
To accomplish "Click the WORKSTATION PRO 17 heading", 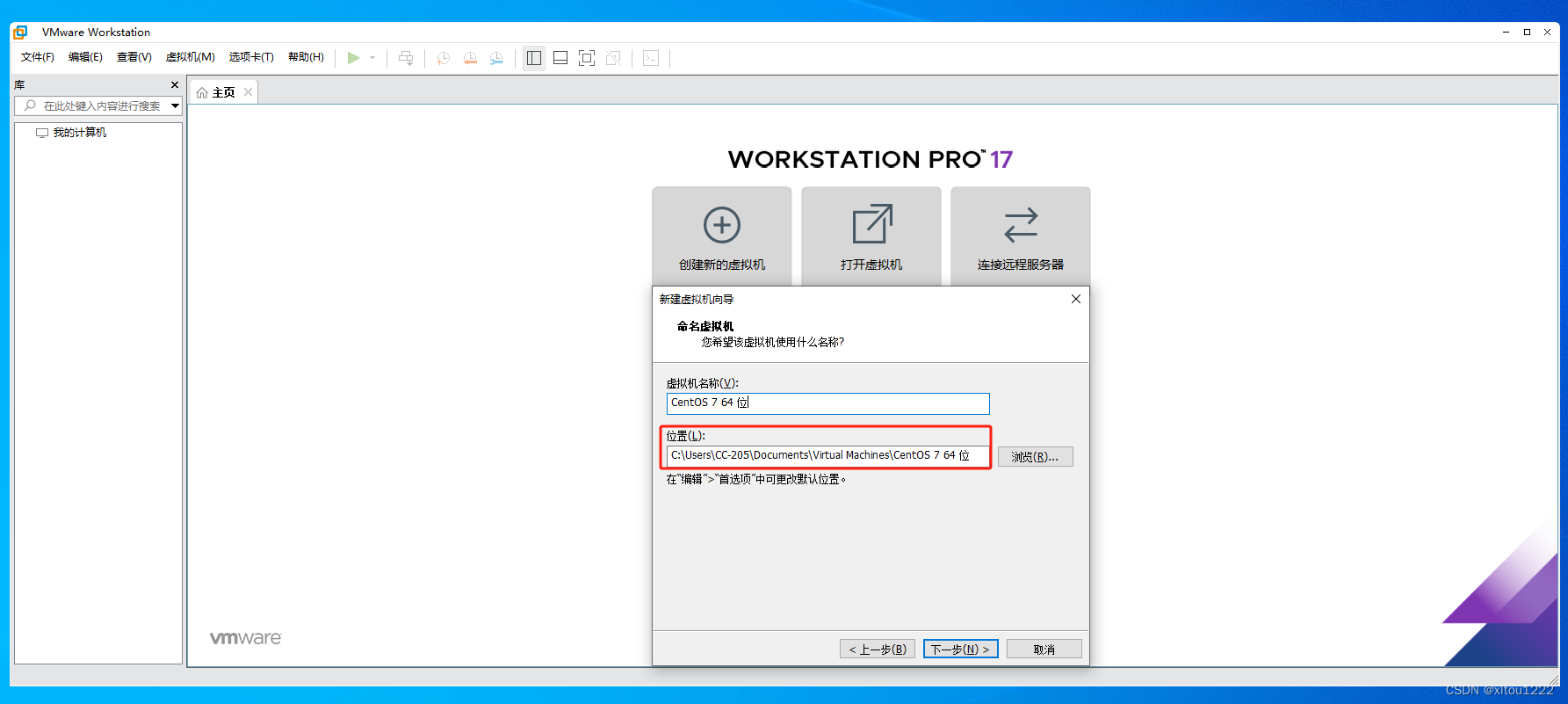I will tap(871, 159).
